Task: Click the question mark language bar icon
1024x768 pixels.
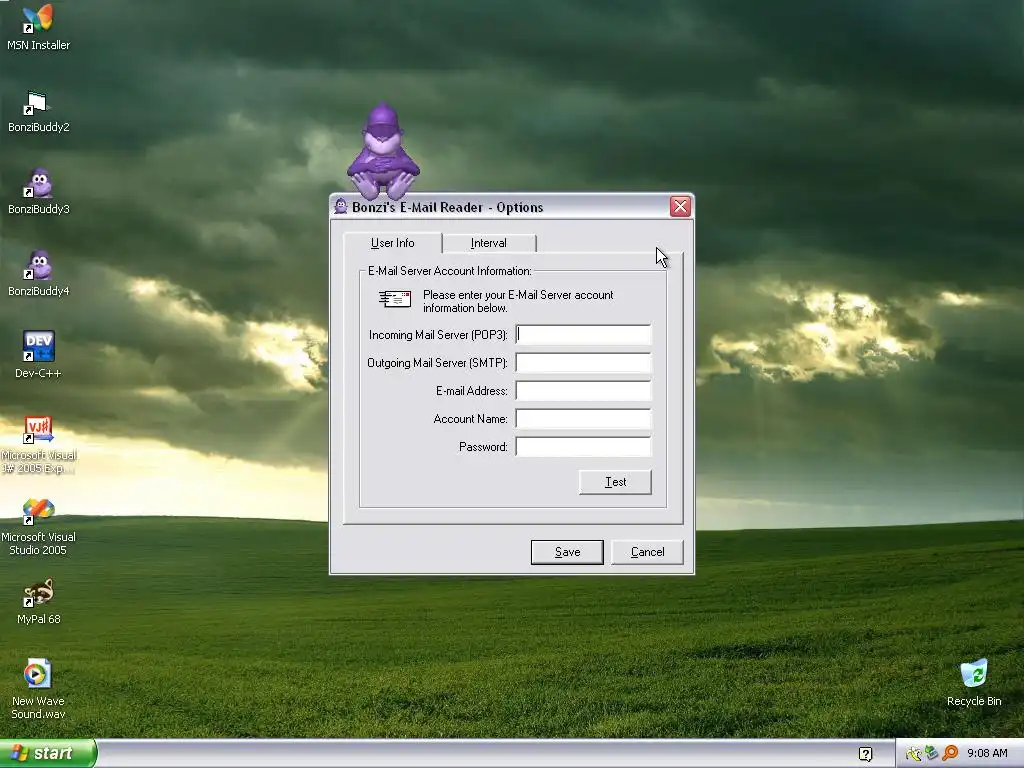Action: pos(865,754)
